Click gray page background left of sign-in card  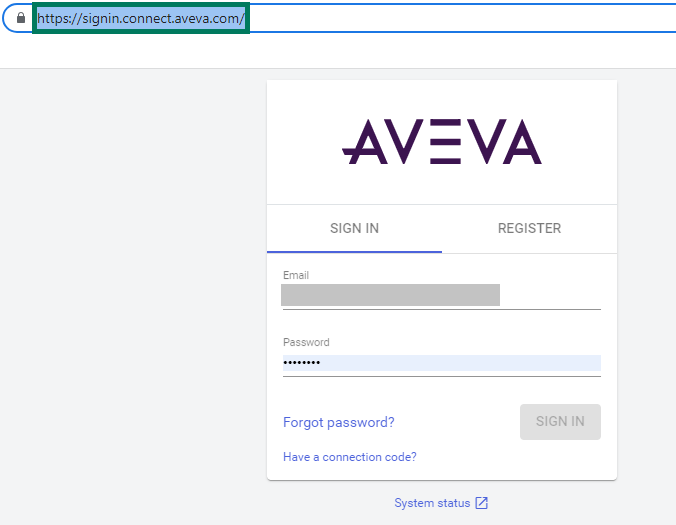coord(130,300)
